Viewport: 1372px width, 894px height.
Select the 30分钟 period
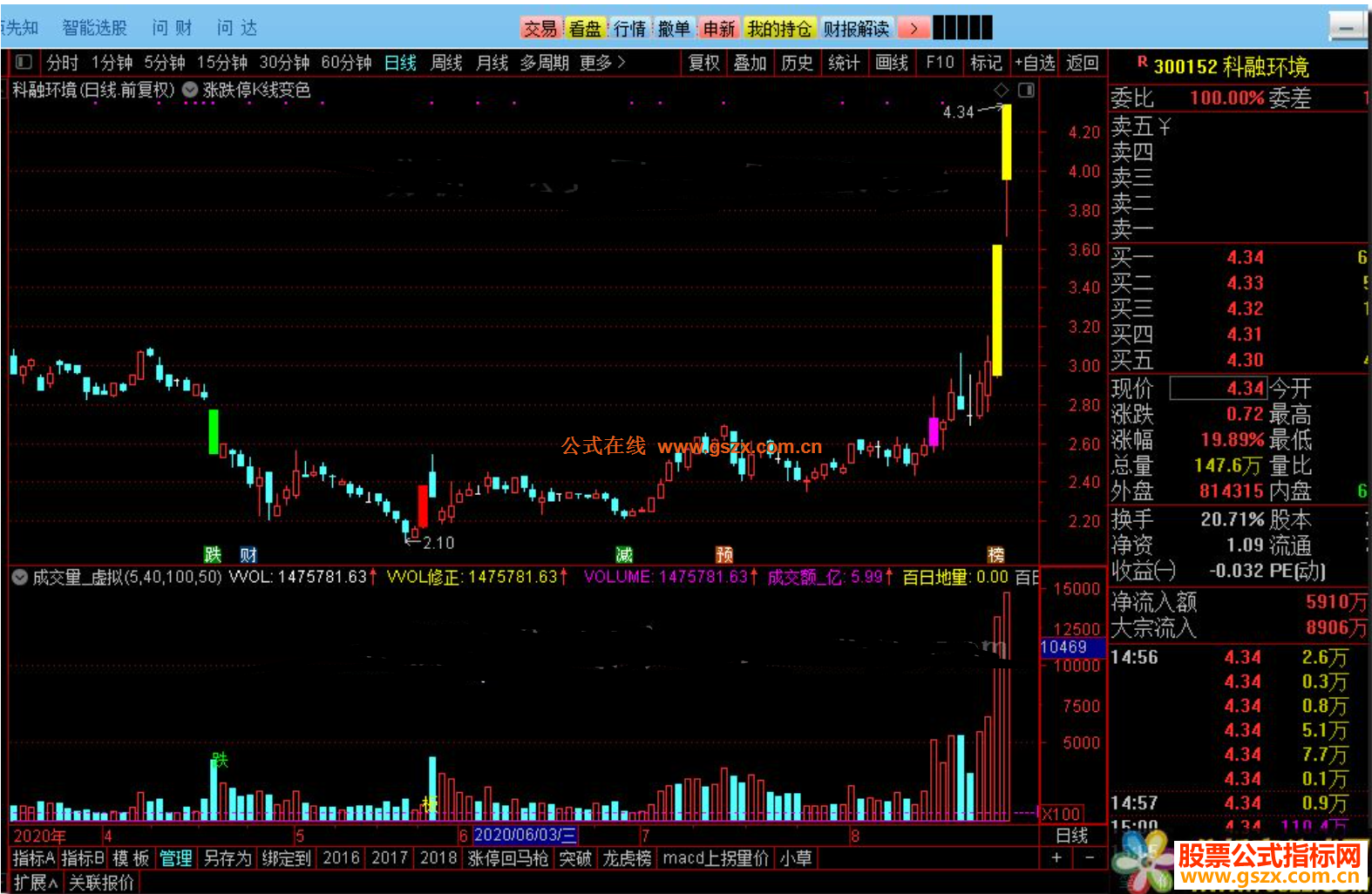point(284,63)
